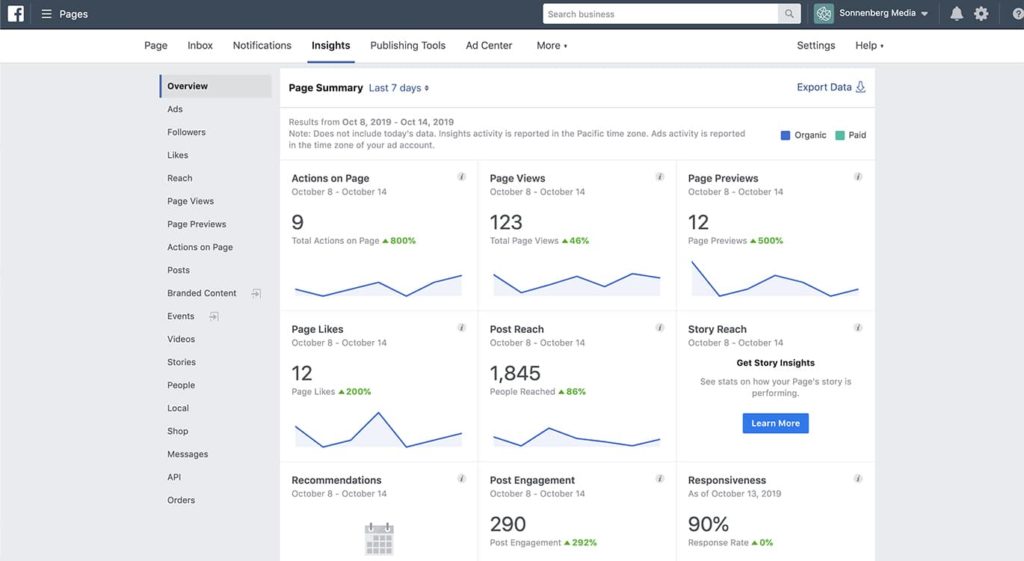Screen dimensions: 1024x561
Task: Click the 90% Response Rate value
Action: tap(708, 524)
